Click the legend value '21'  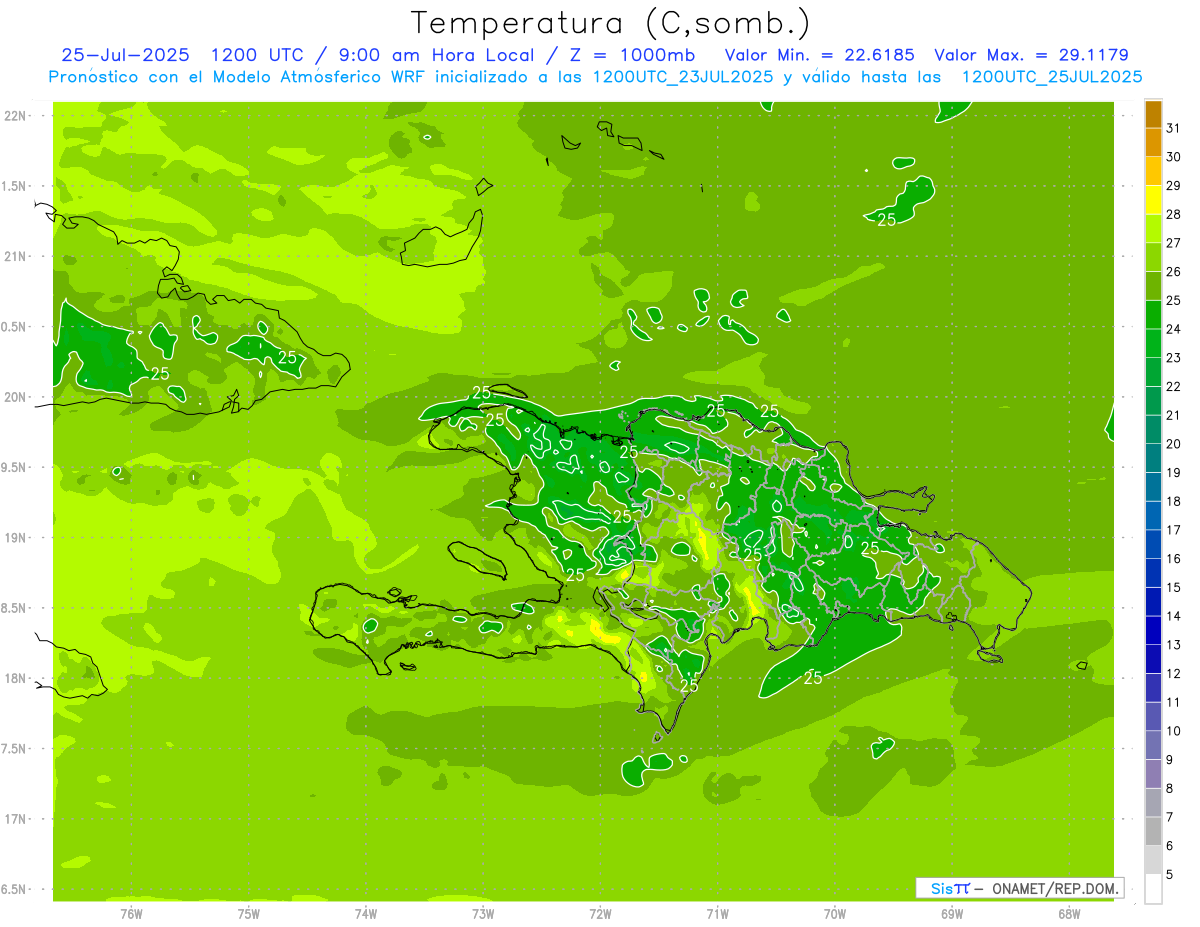click(1174, 415)
